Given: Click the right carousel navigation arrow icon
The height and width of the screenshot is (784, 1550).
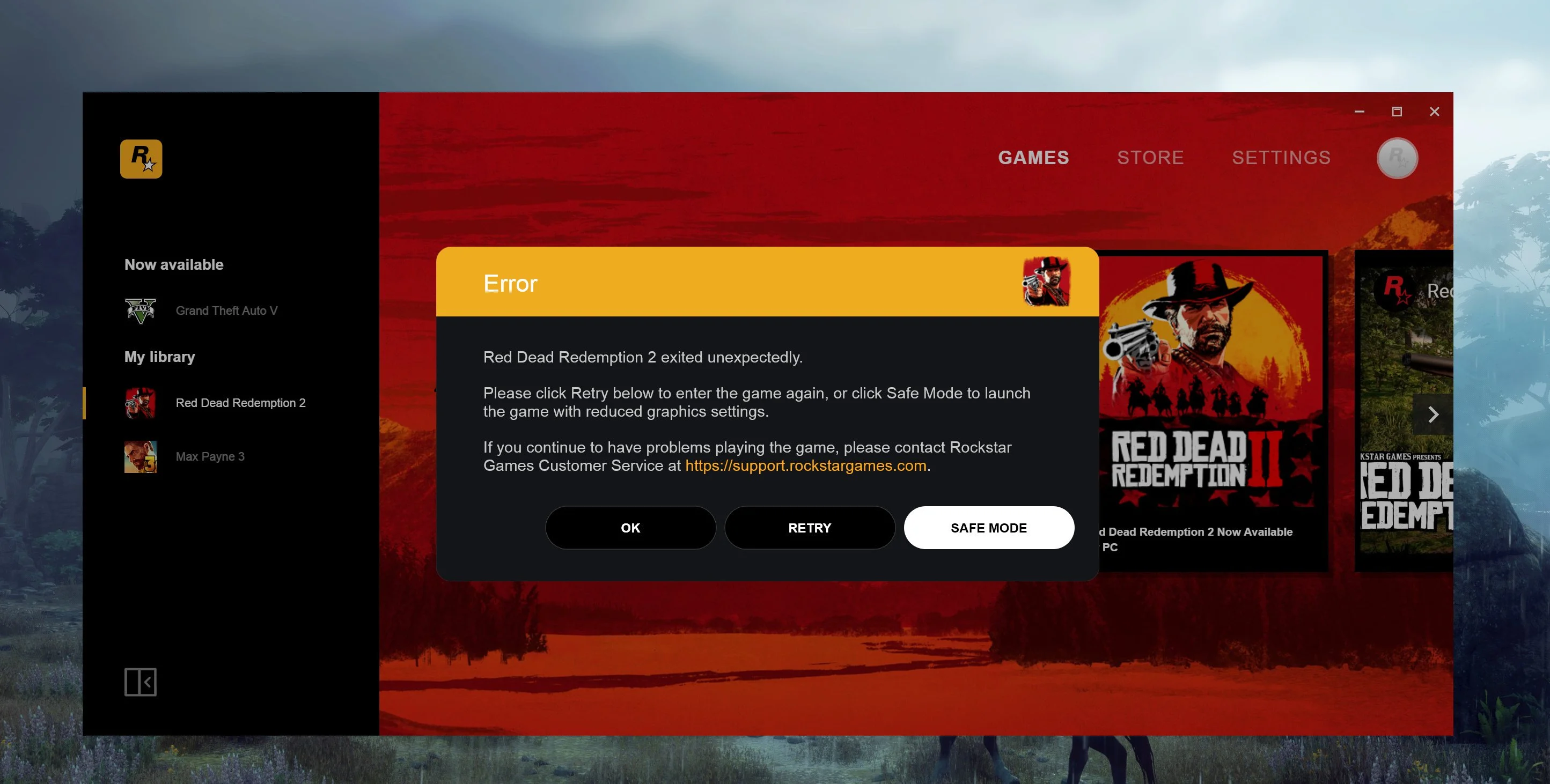Looking at the screenshot, I should pyautogui.click(x=1430, y=413).
